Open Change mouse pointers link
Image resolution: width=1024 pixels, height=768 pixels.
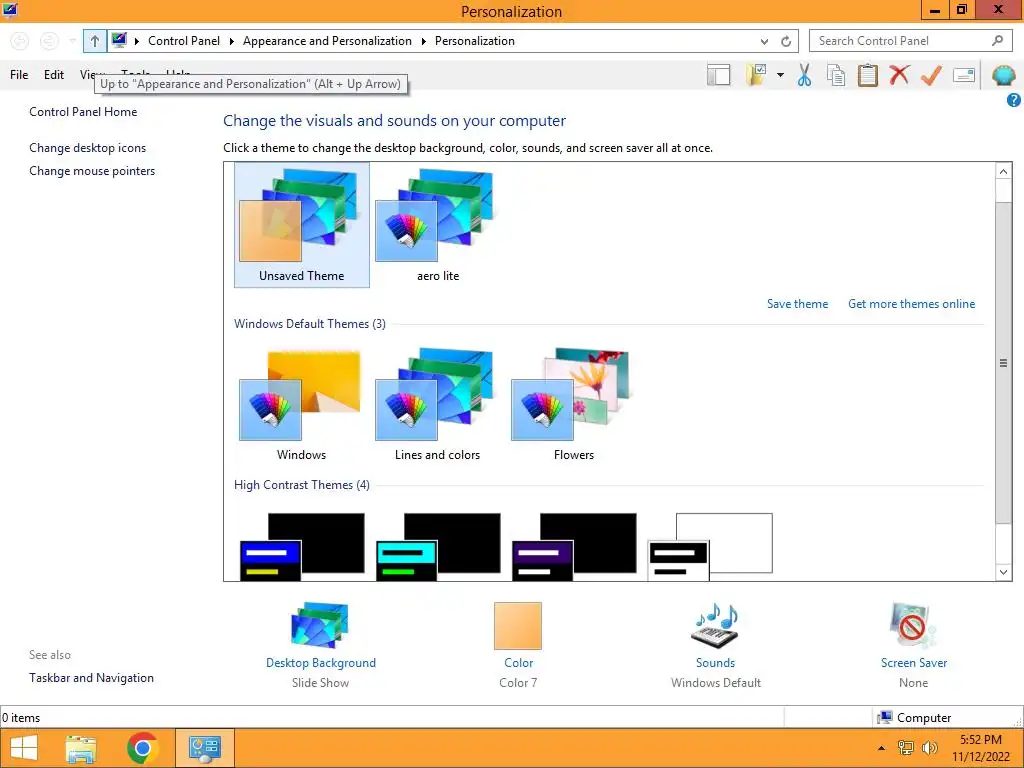coord(92,170)
